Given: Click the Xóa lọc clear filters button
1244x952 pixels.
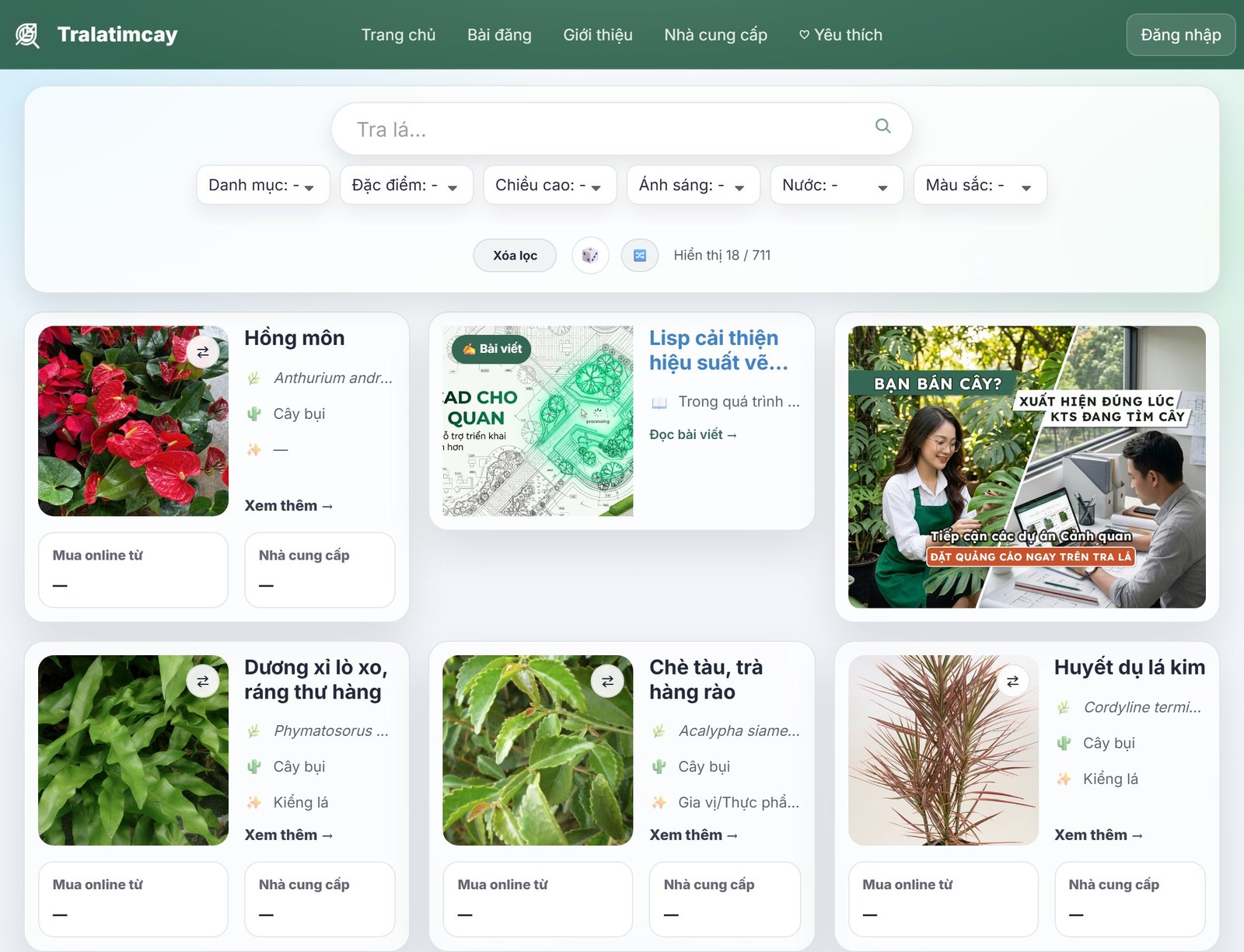Looking at the screenshot, I should [515, 255].
